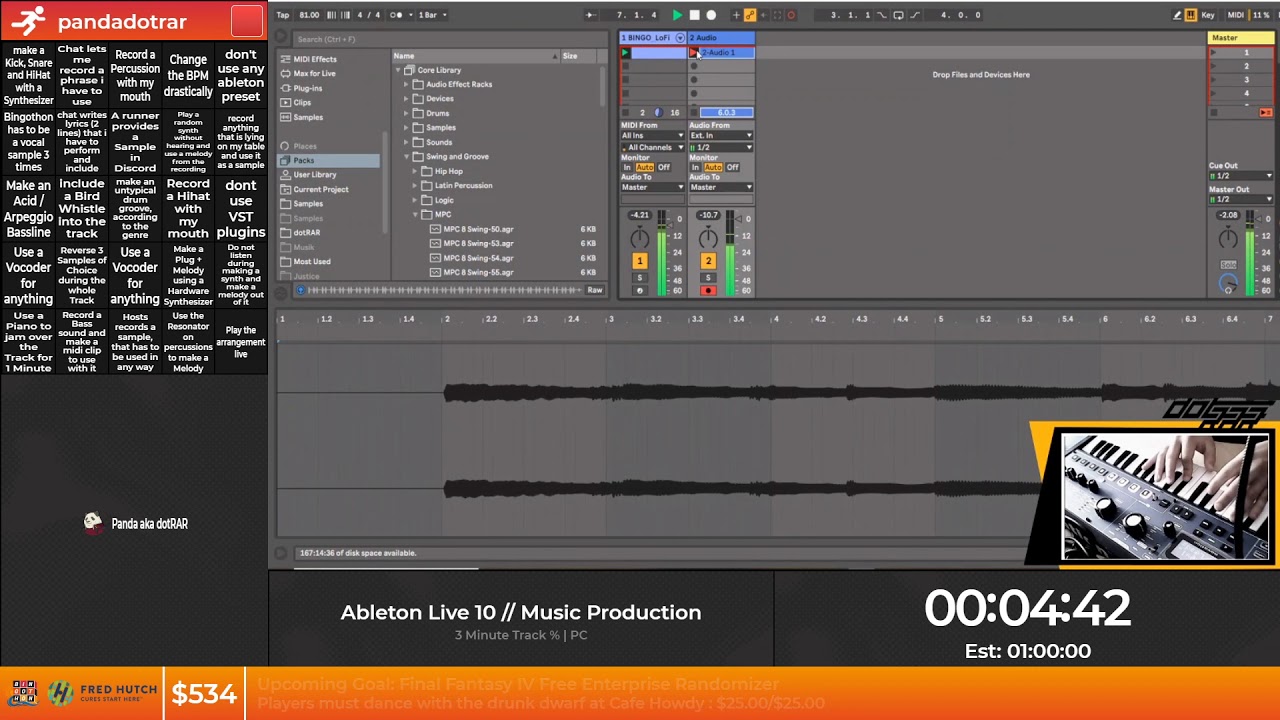Open track 2 Audio To Master dropdown

tap(721, 187)
